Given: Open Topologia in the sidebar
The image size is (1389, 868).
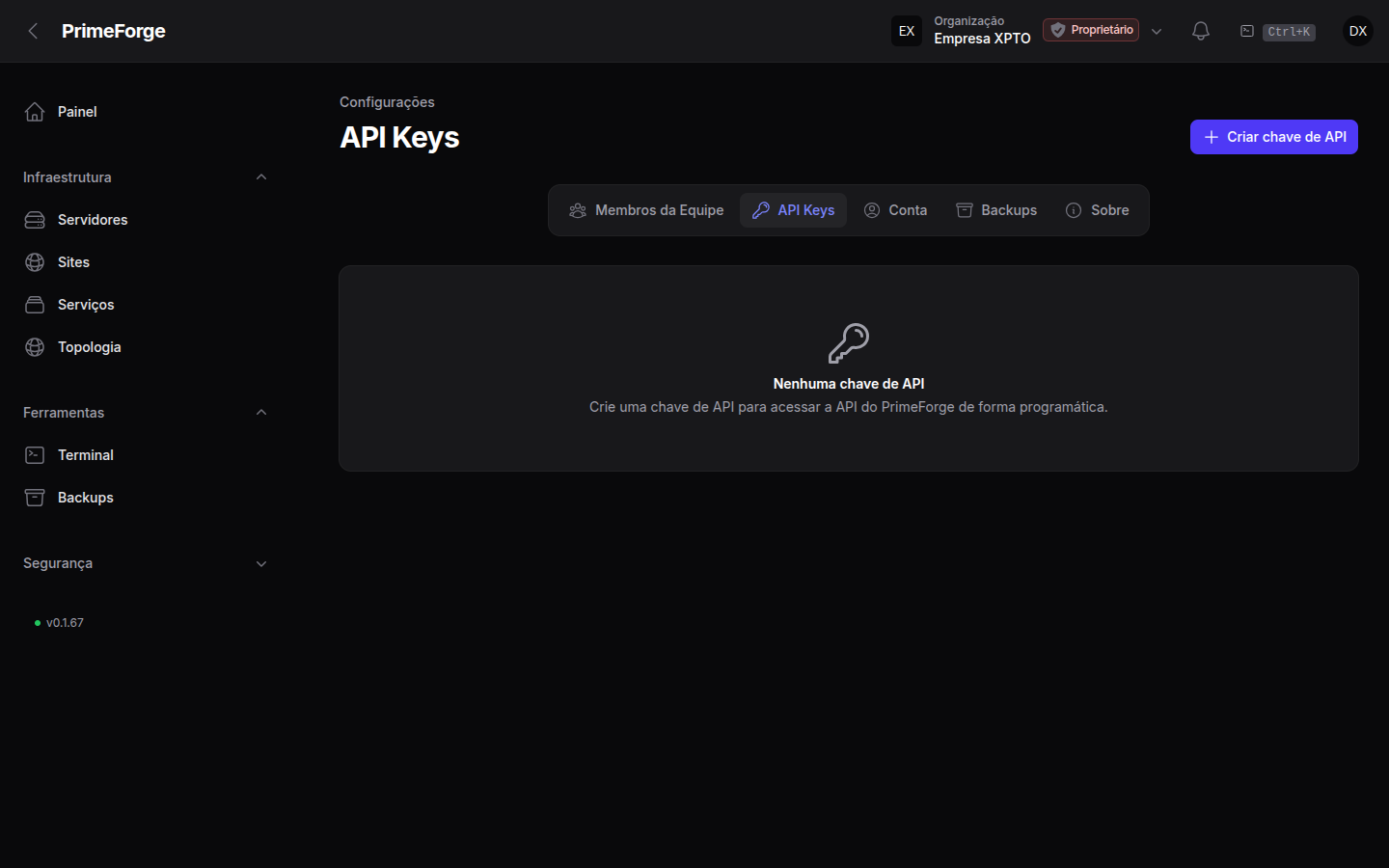Looking at the screenshot, I should (x=145, y=347).
